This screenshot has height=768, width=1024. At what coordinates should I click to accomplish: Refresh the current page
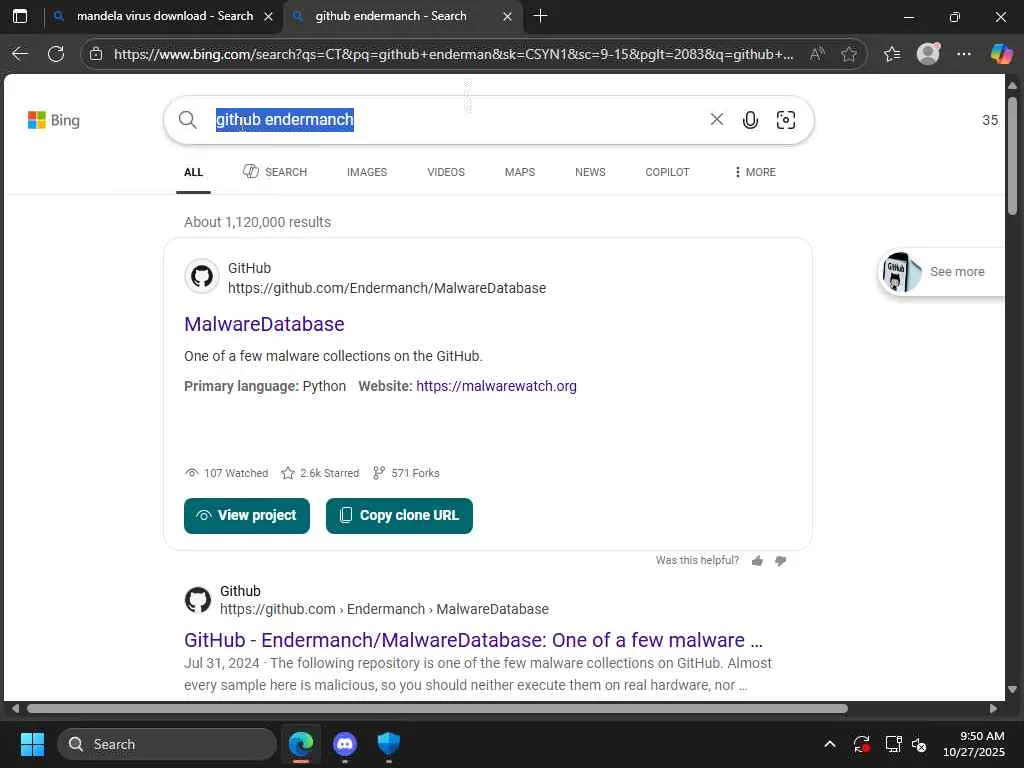[x=56, y=54]
